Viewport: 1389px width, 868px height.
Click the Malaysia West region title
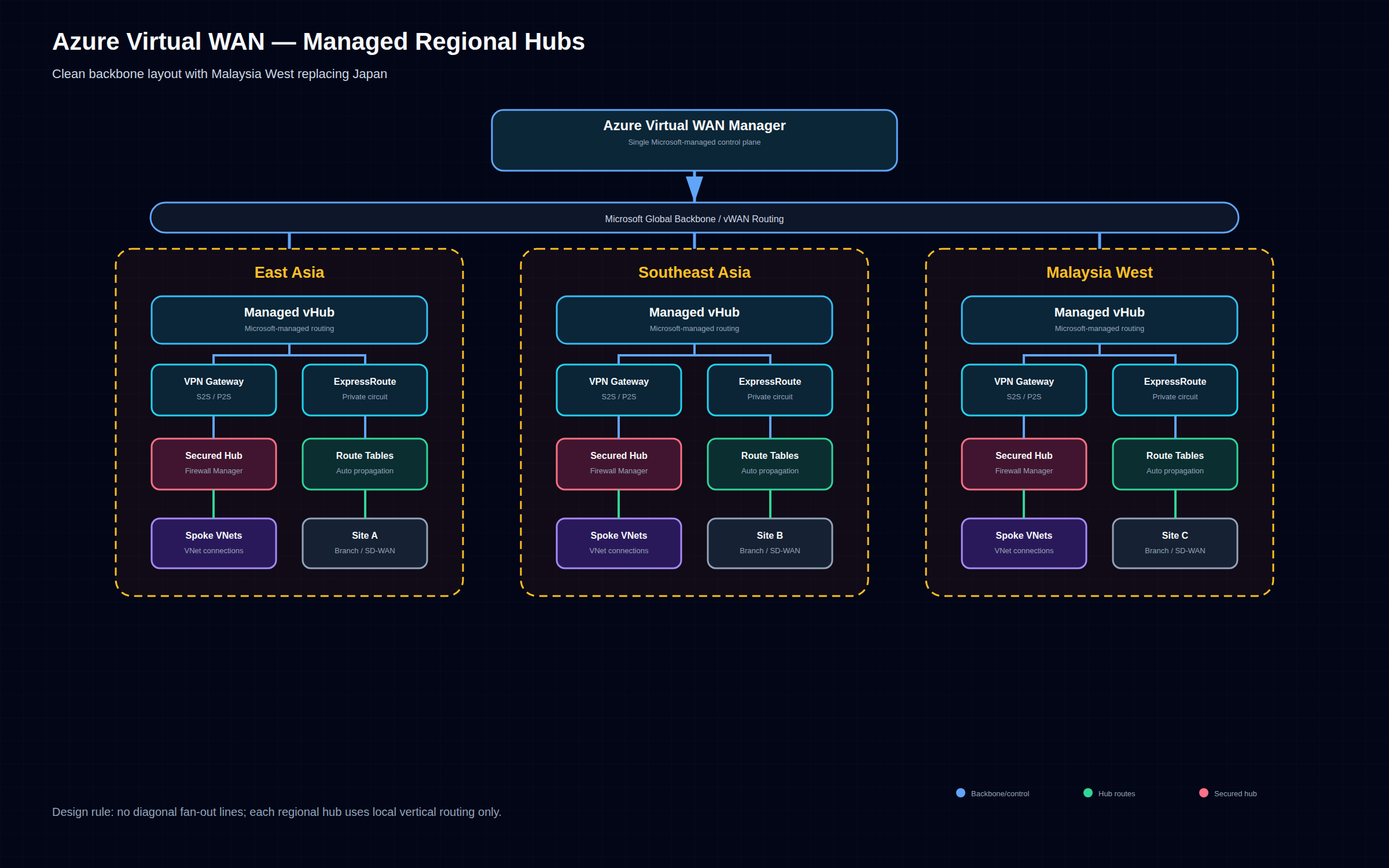(x=1099, y=272)
